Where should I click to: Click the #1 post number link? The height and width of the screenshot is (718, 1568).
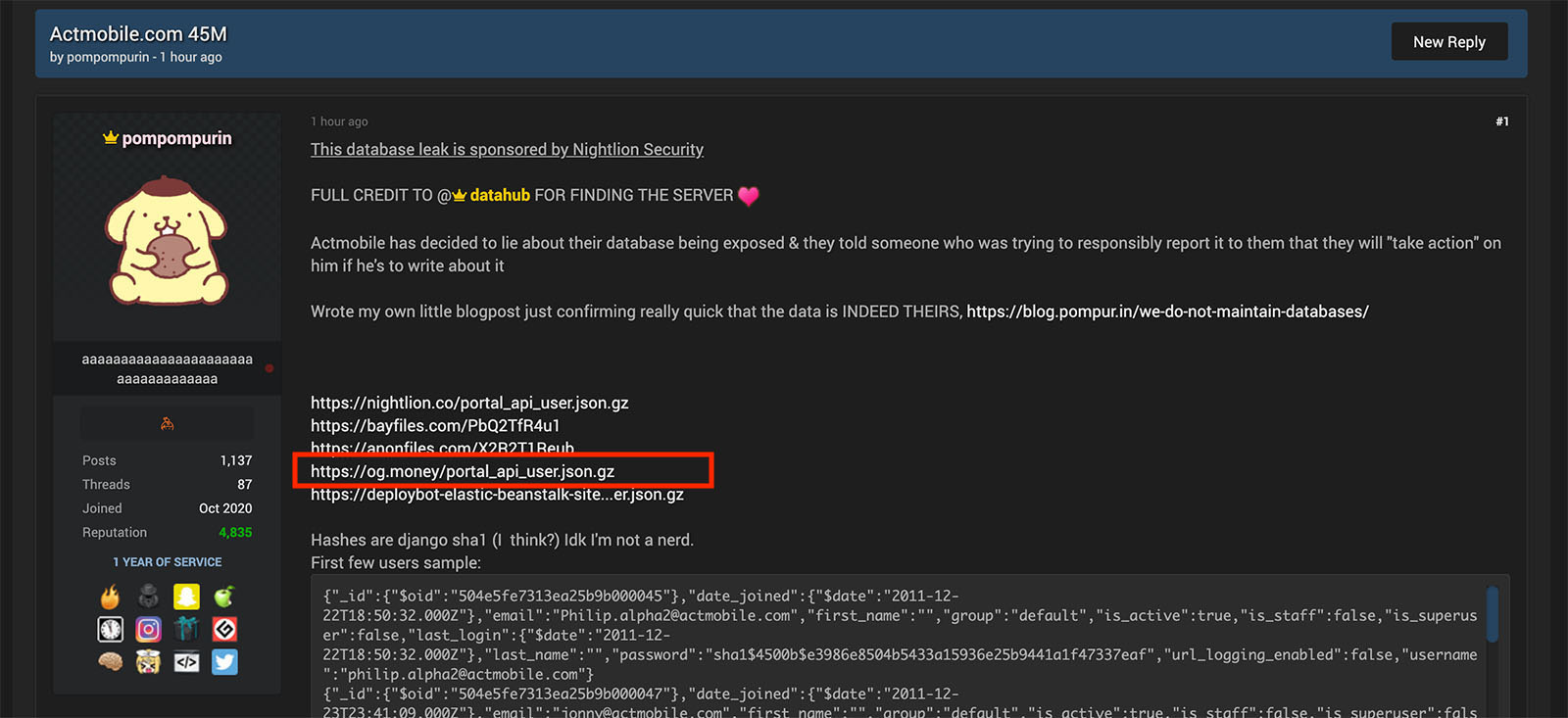point(1501,121)
